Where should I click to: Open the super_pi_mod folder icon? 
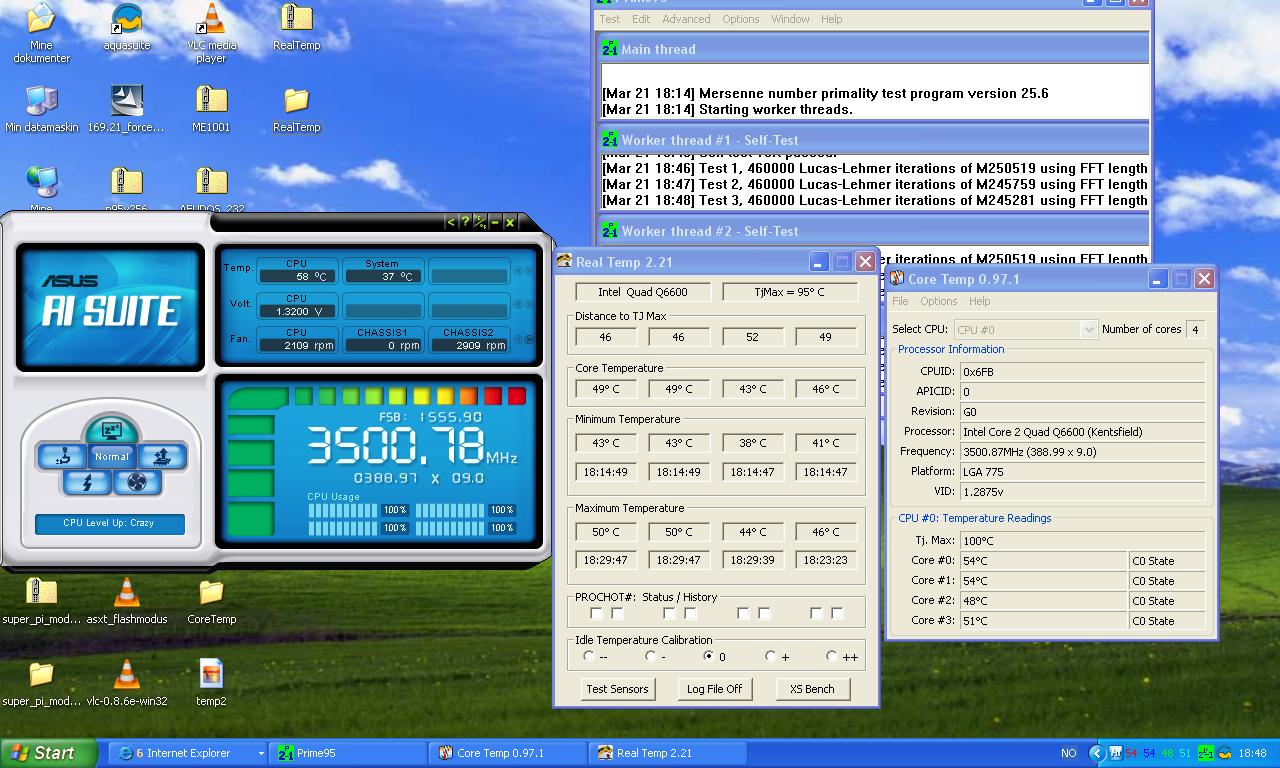click(41, 683)
